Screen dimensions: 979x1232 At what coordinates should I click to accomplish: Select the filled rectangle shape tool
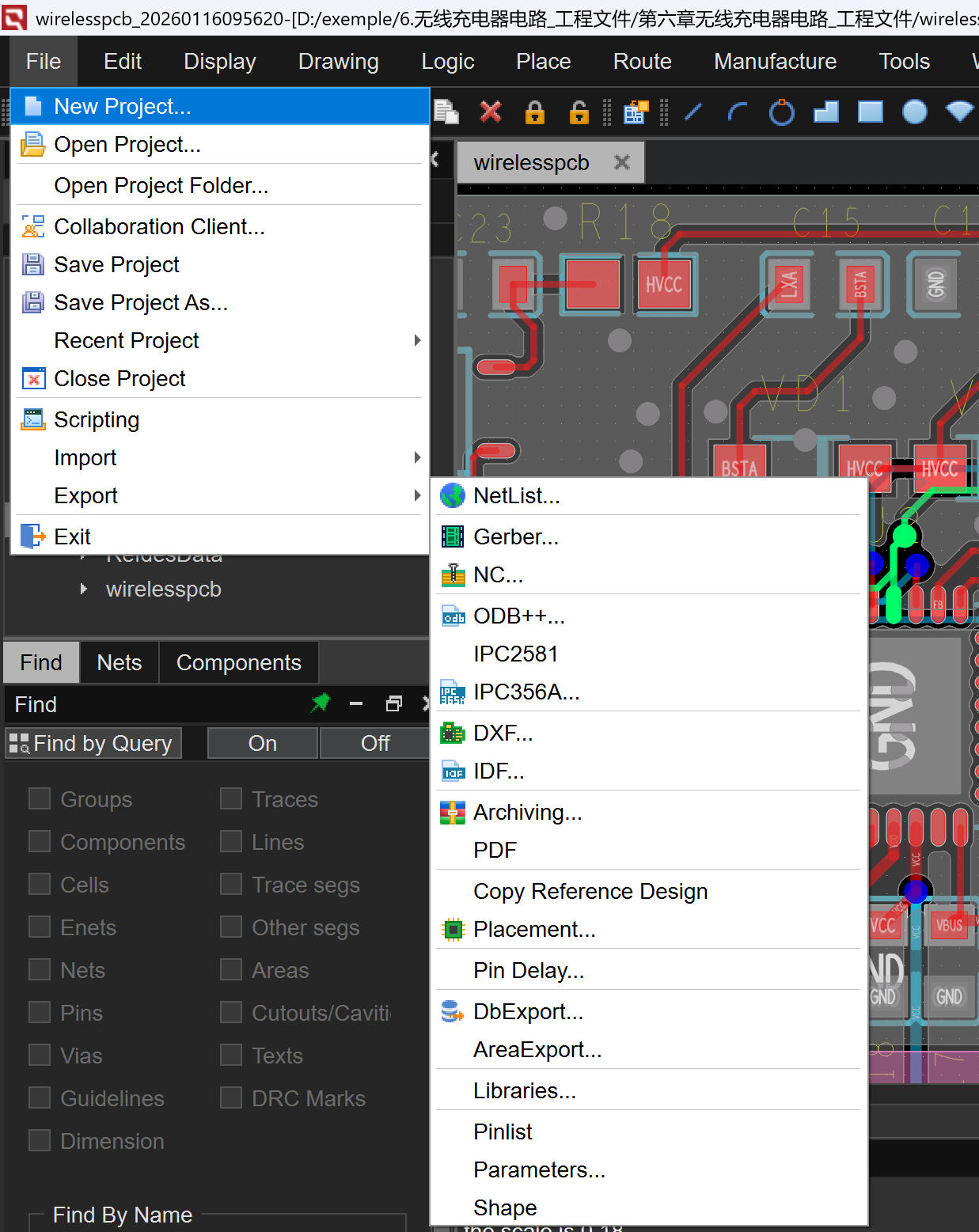(871, 112)
